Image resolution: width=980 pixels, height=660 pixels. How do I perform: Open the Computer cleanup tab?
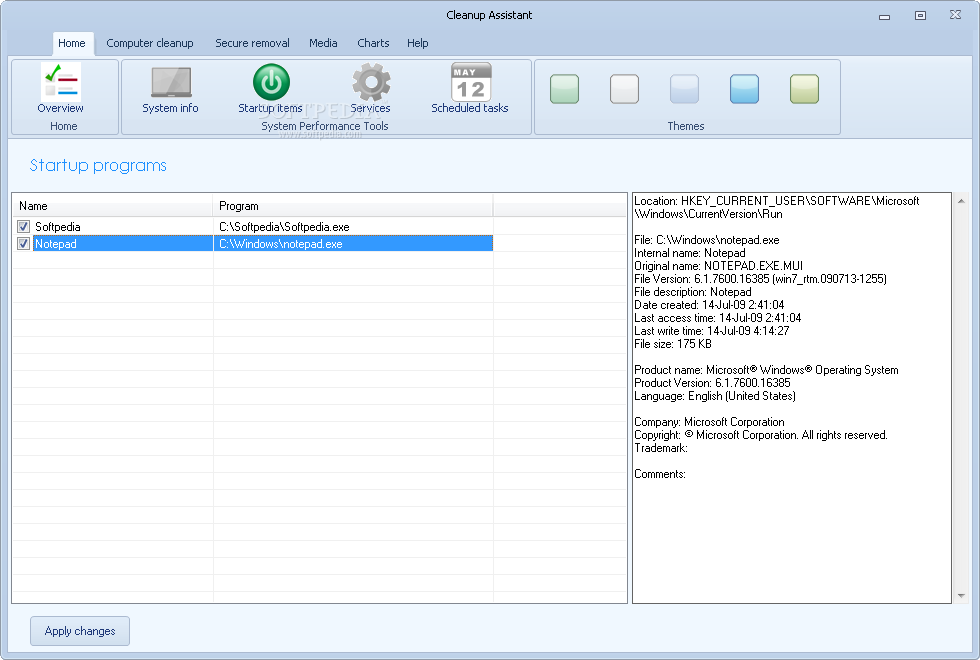click(150, 43)
